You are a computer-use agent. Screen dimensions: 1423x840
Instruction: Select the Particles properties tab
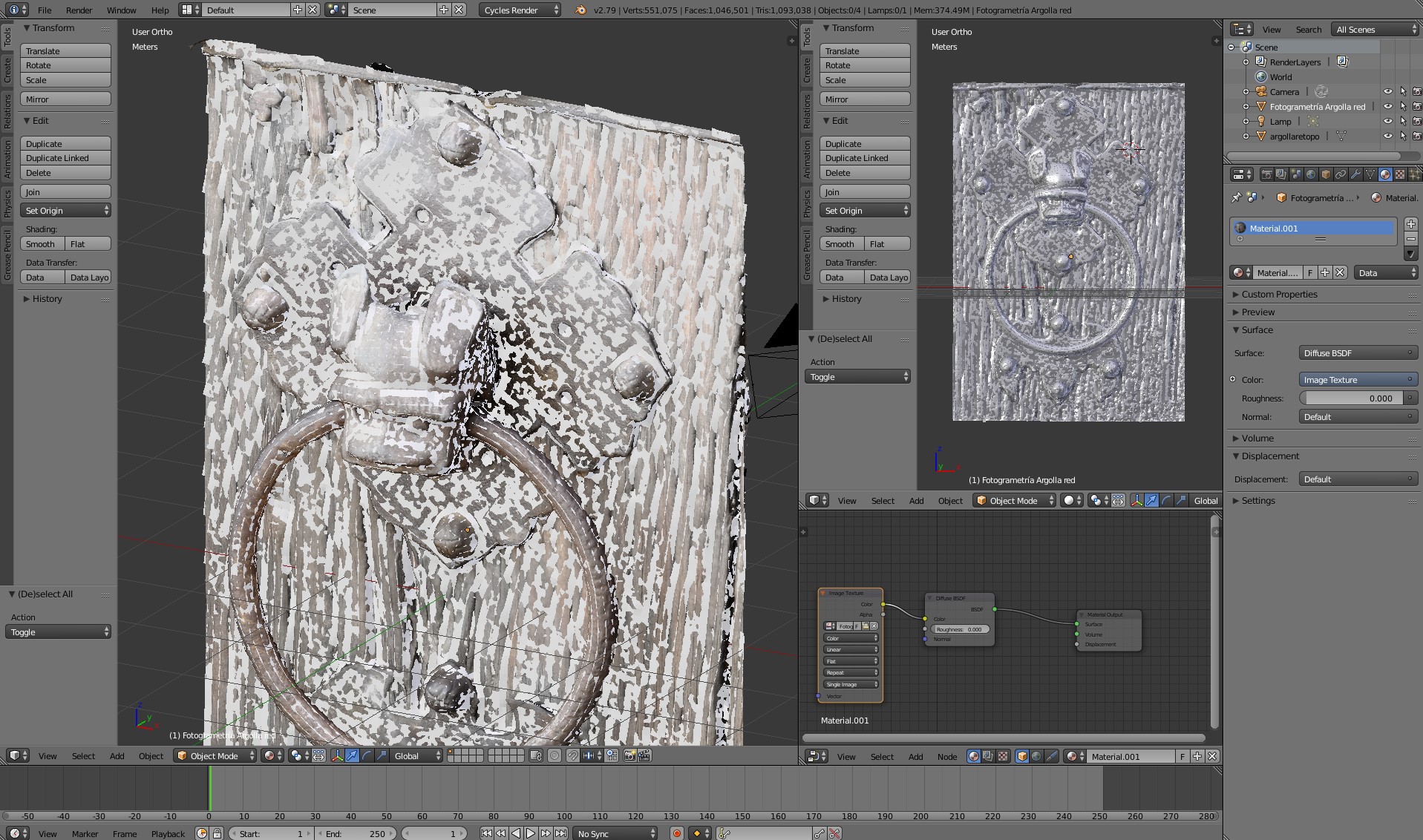(x=1415, y=174)
